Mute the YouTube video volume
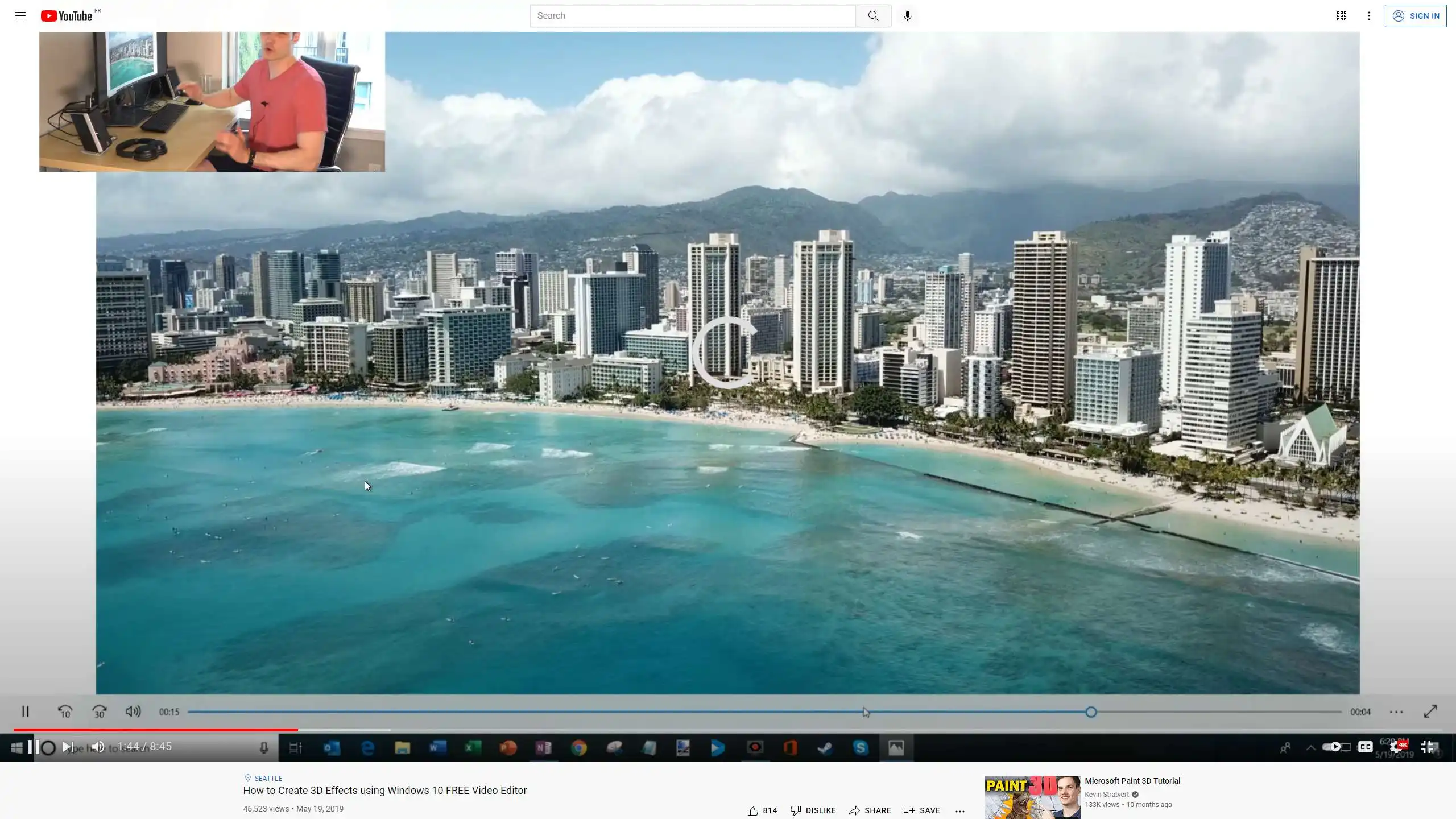This screenshot has height=819, width=1456. click(98, 747)
